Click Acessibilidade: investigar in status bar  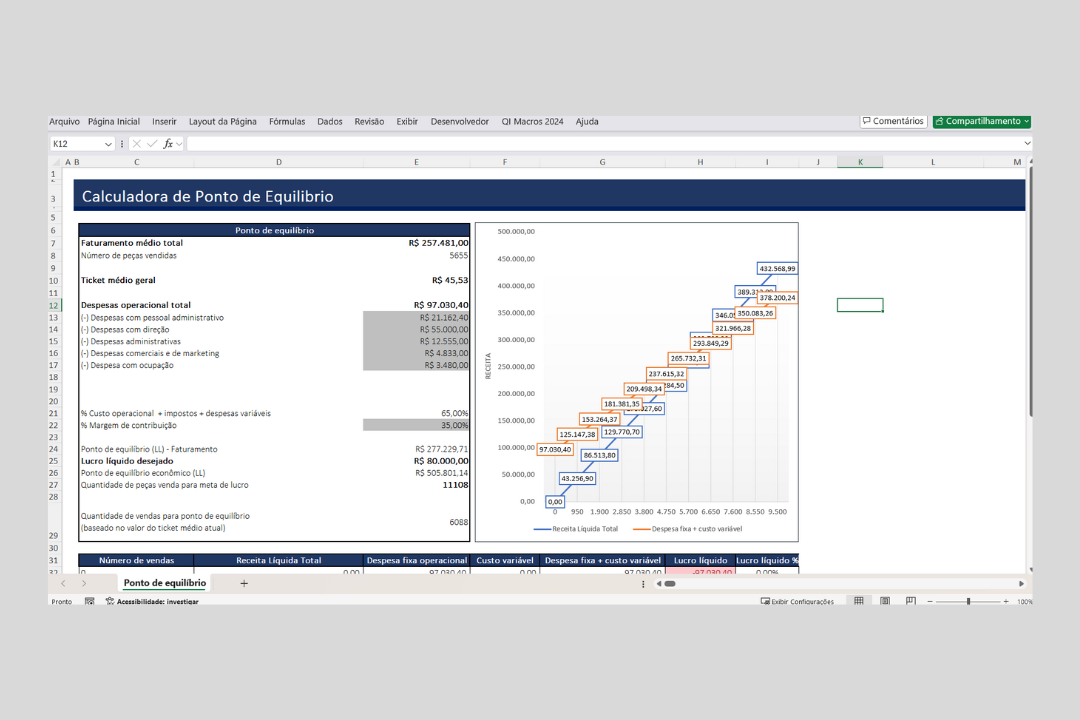point(157,602)
